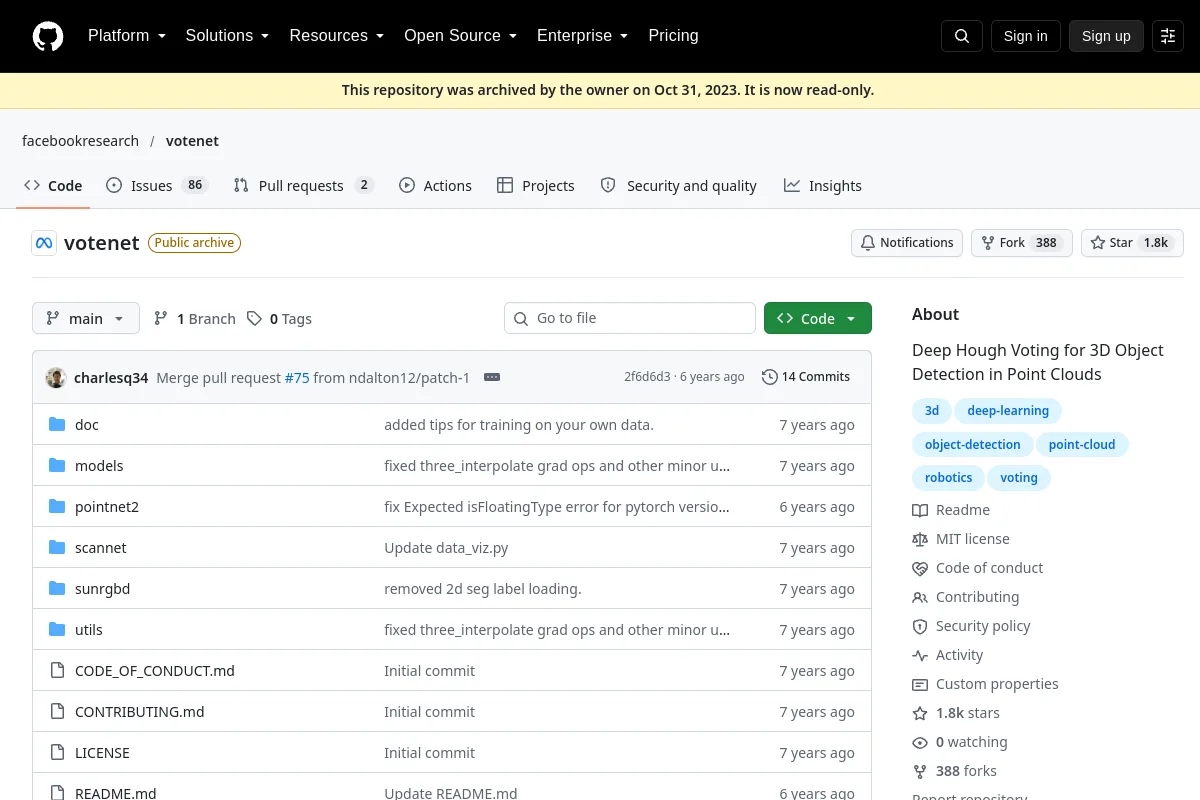Open the appearance settings icon button
The height and width of the screenshot is (800, 1200).
1168,36
